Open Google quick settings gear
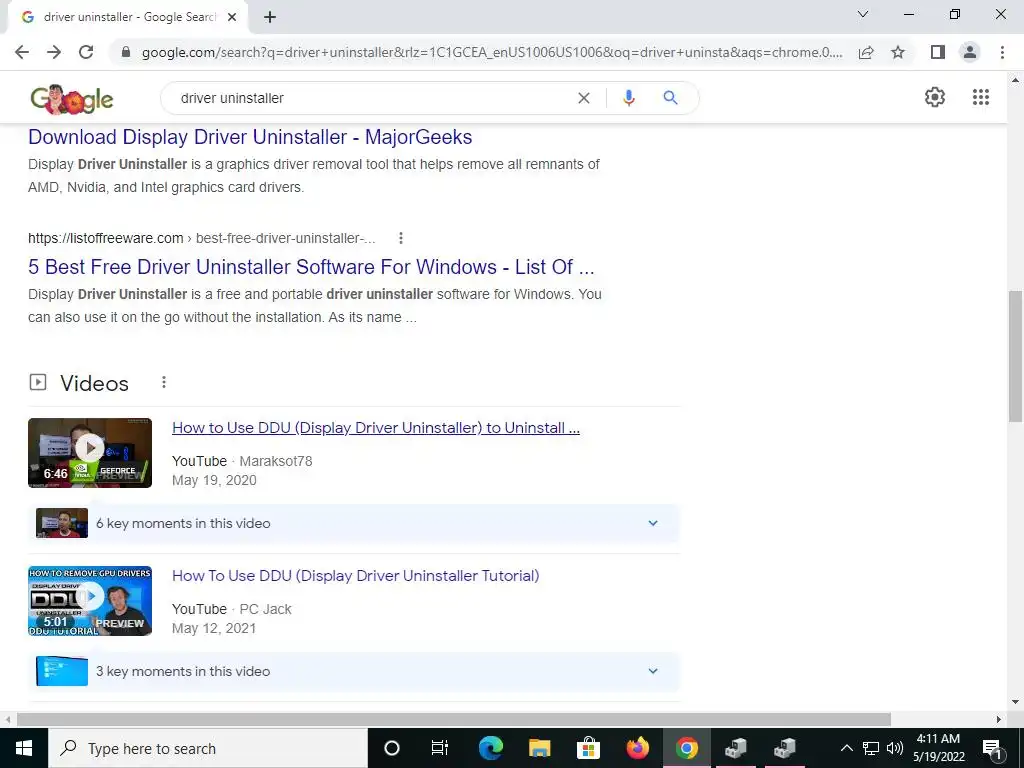This screenshot has height=768, width=1024. point(935,97)
